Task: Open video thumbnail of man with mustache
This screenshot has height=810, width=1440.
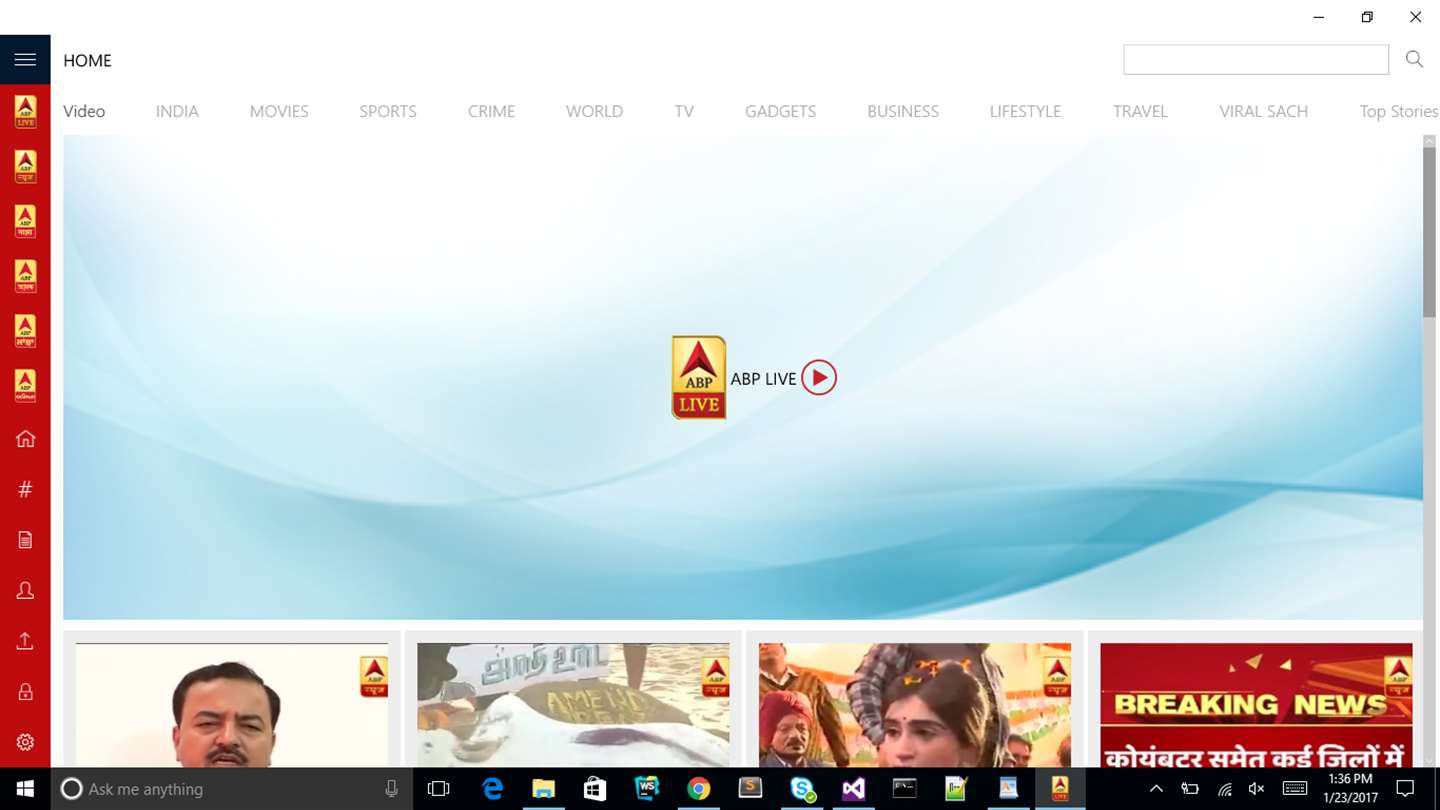Action: click(x=232, y=705)
